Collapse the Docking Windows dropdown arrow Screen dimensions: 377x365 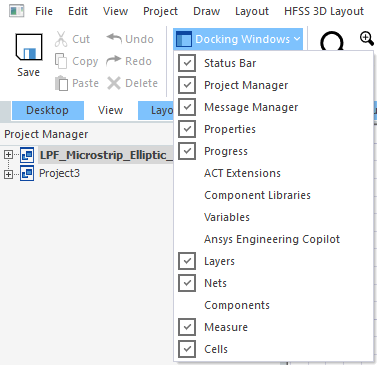tap(297, 39)
